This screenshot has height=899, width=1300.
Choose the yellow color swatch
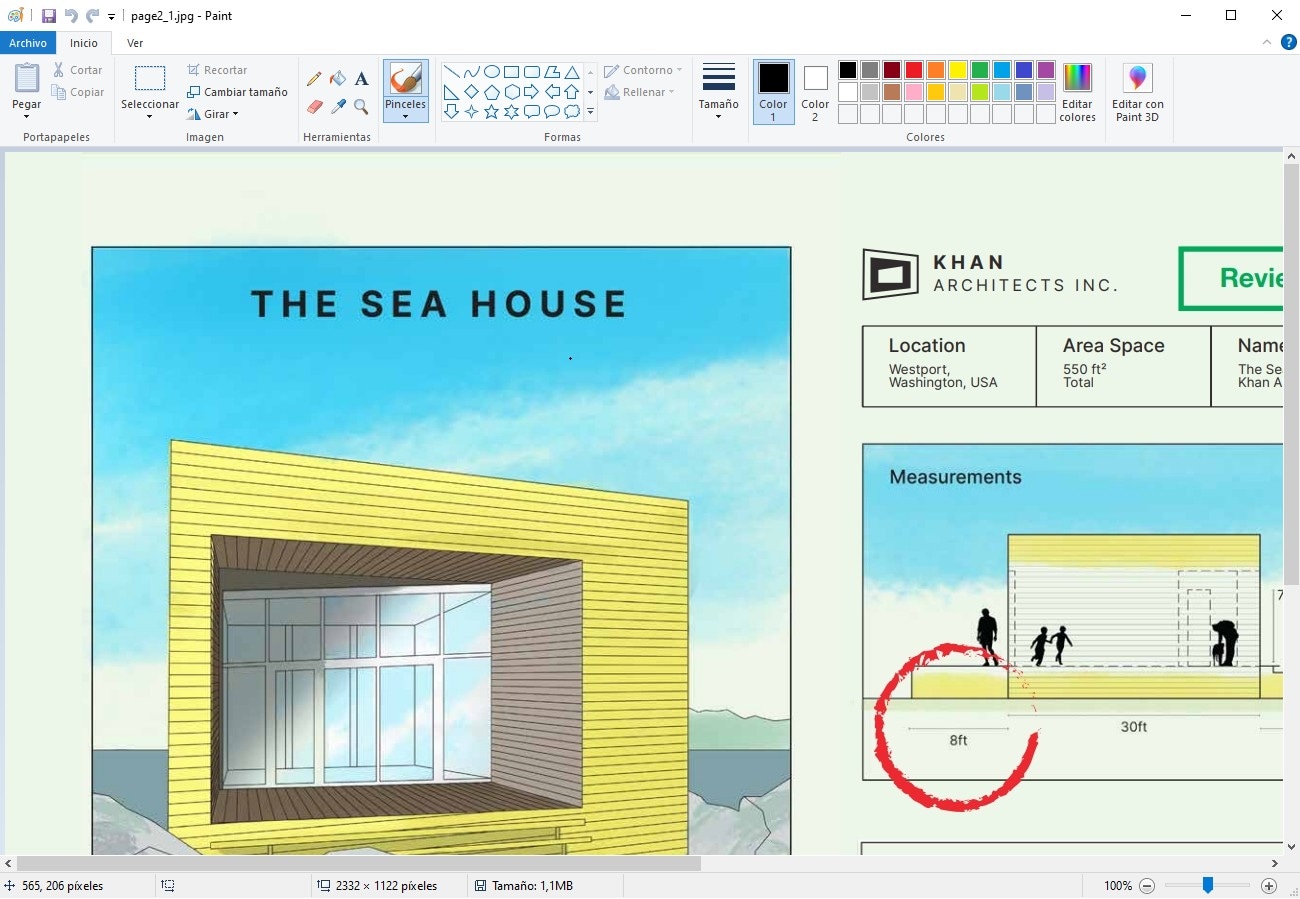[958, 70]
